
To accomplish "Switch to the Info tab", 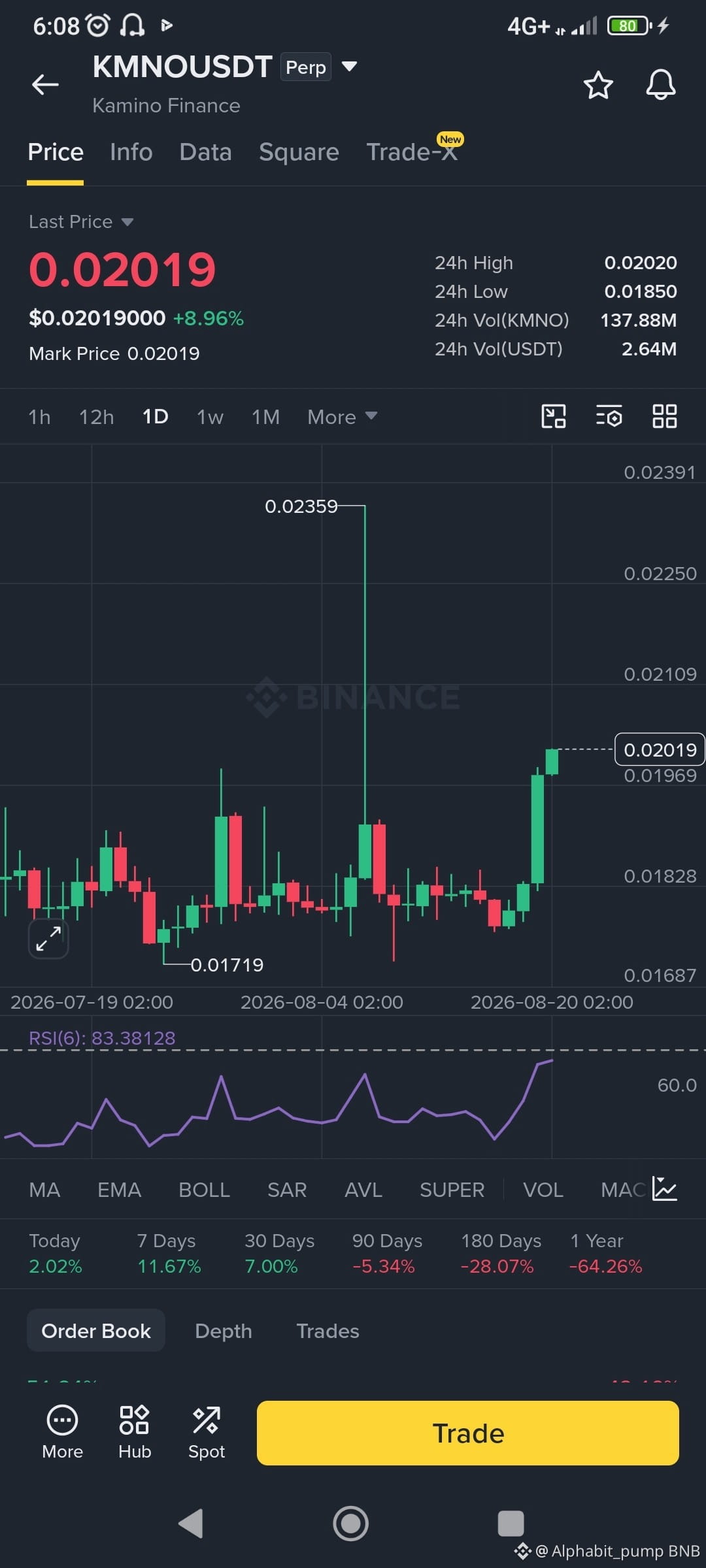I will (x=131, y=152).
